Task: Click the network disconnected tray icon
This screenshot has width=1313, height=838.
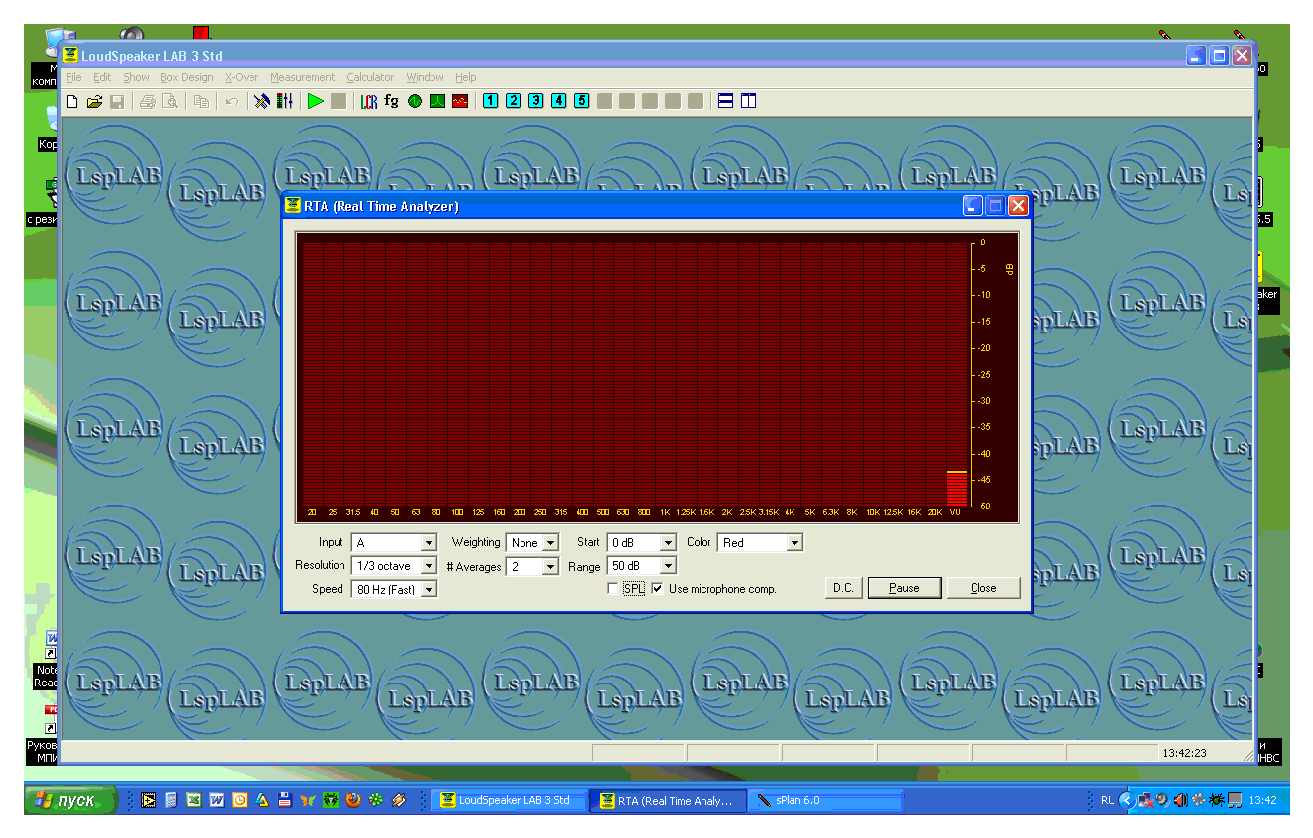Action: coord(1145,800)
